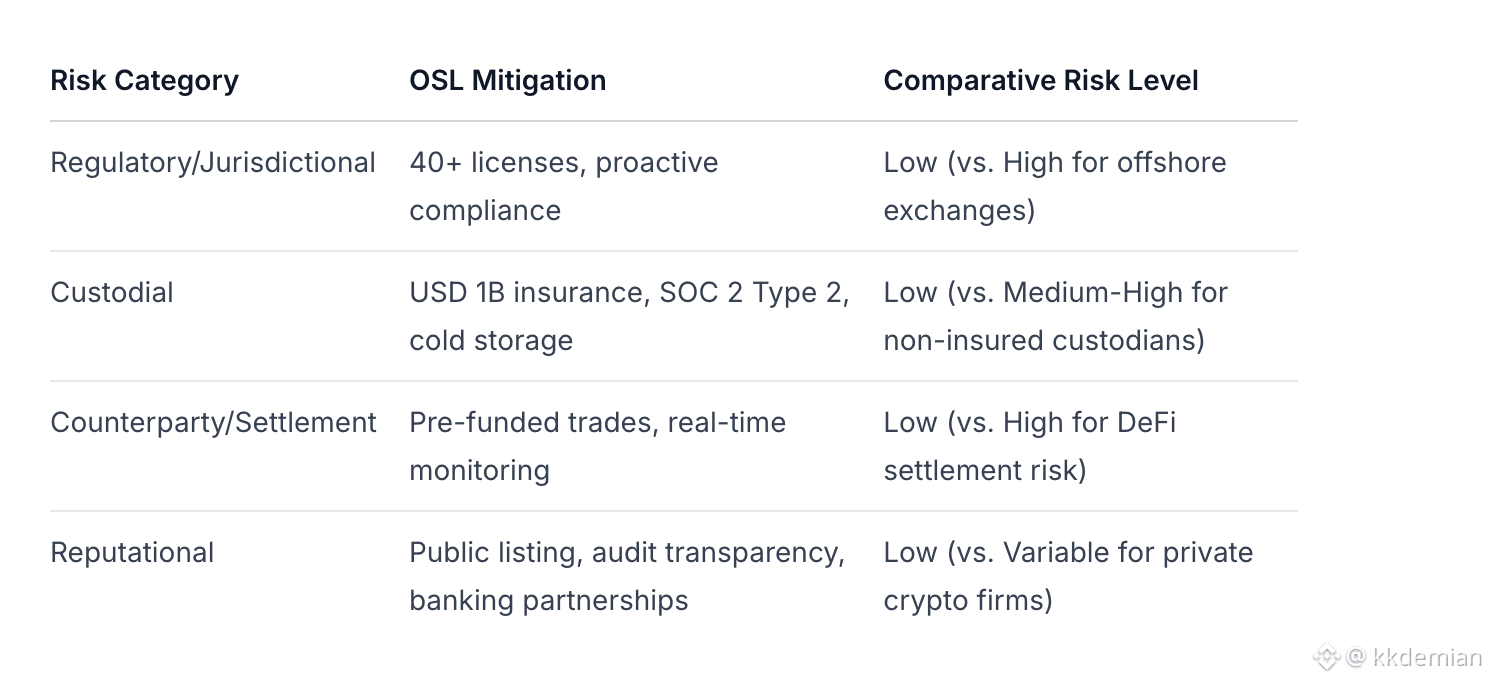
Task: Click the 'cold storage' text
Action: (x=491, y=340)
